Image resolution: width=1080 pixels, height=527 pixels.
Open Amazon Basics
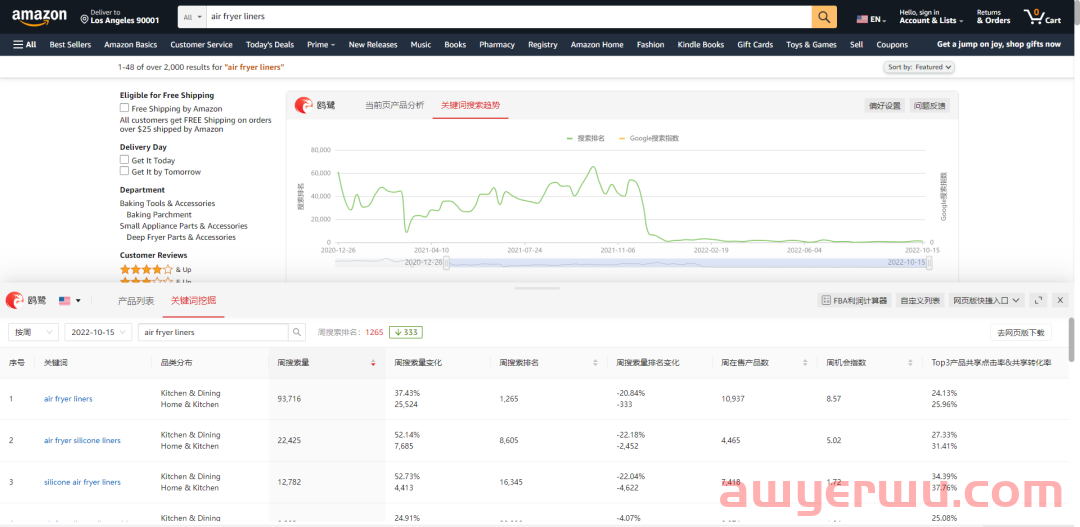(x=131, y=45)
